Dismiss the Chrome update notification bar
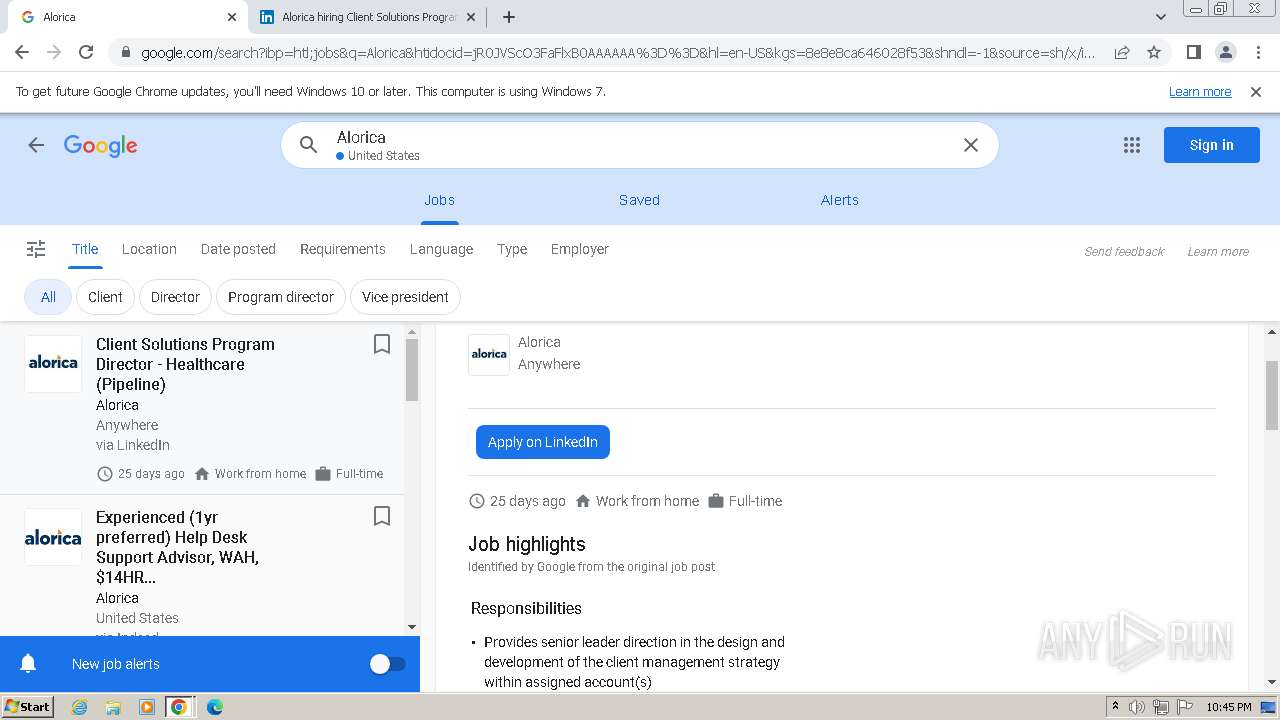The height and width of the screenshot is (720, 1280). coord(1256,92)
